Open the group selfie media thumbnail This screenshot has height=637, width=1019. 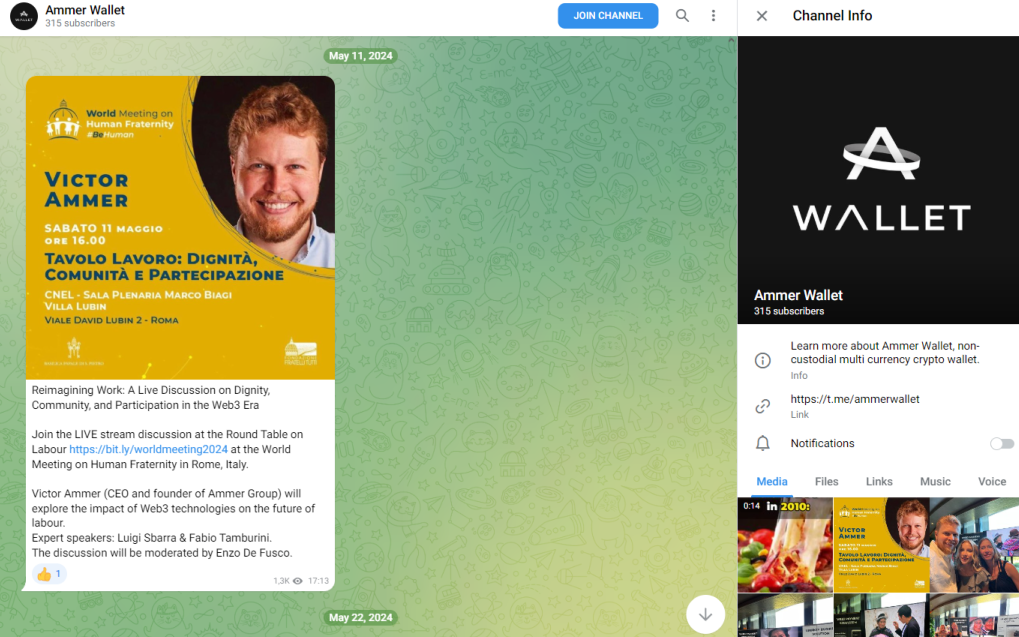(x=974, y=545)
